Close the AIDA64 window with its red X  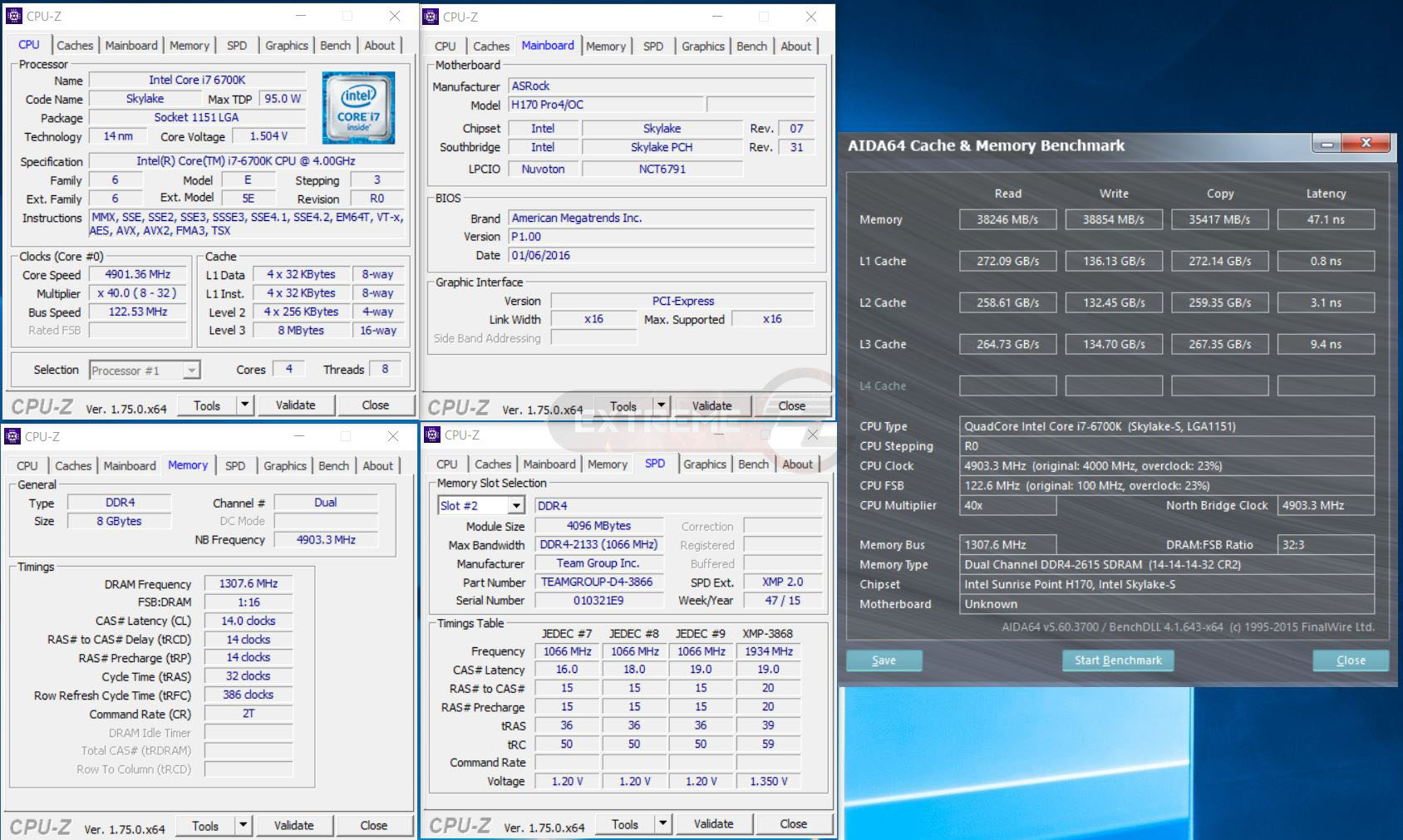(x=1366, y=144)
